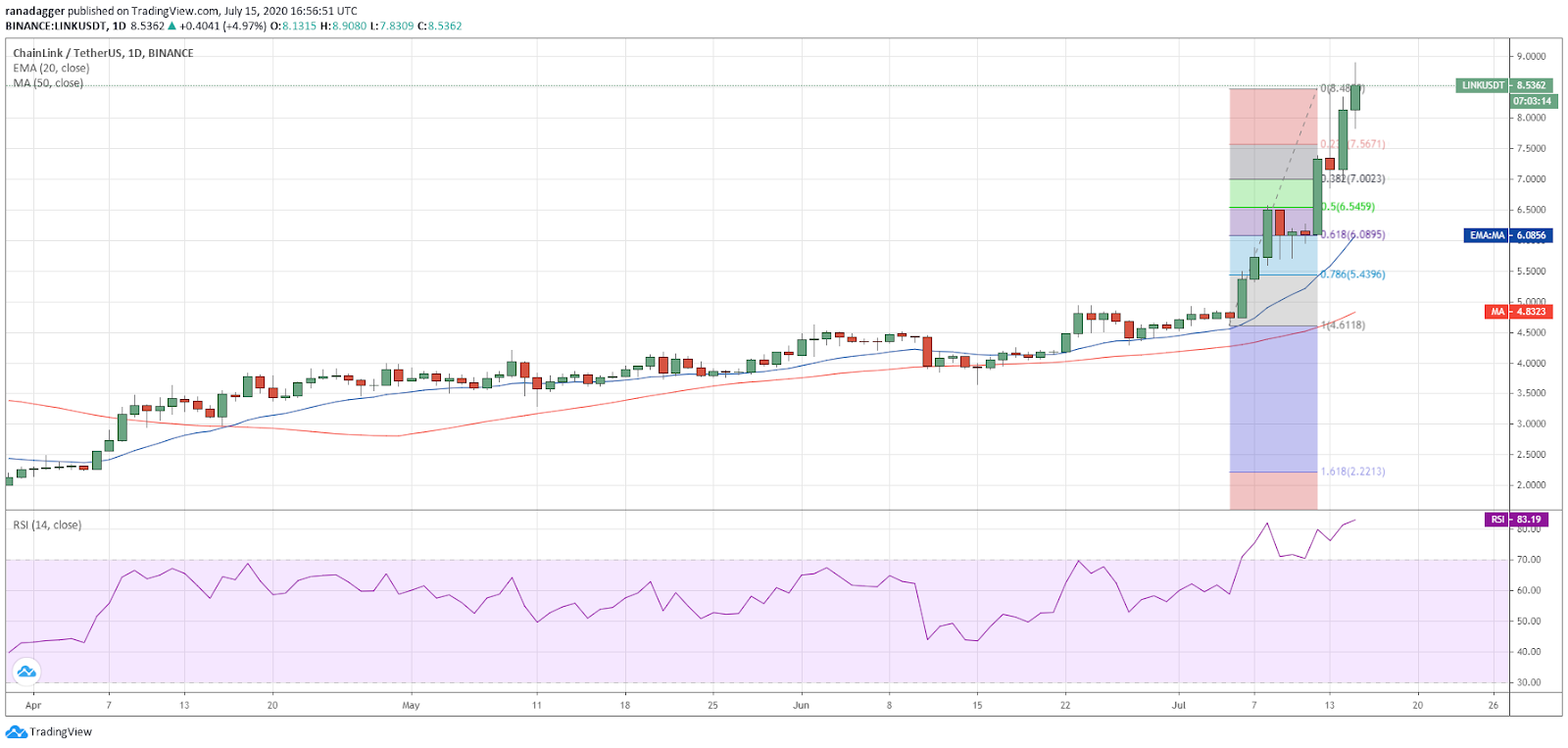Select the MA 4.8323 axis label
Screen dimensions: 1568x748
[1518, 312]
